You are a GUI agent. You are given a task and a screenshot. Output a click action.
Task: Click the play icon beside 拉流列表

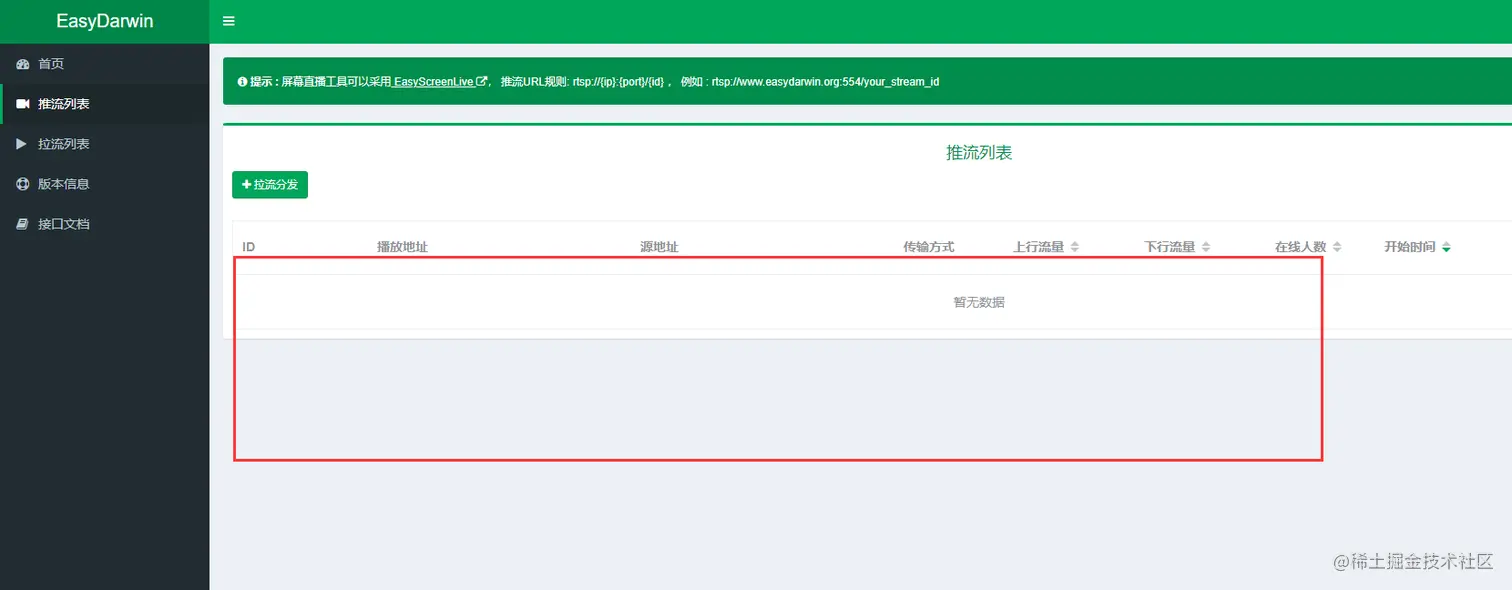tap(22, 143)
